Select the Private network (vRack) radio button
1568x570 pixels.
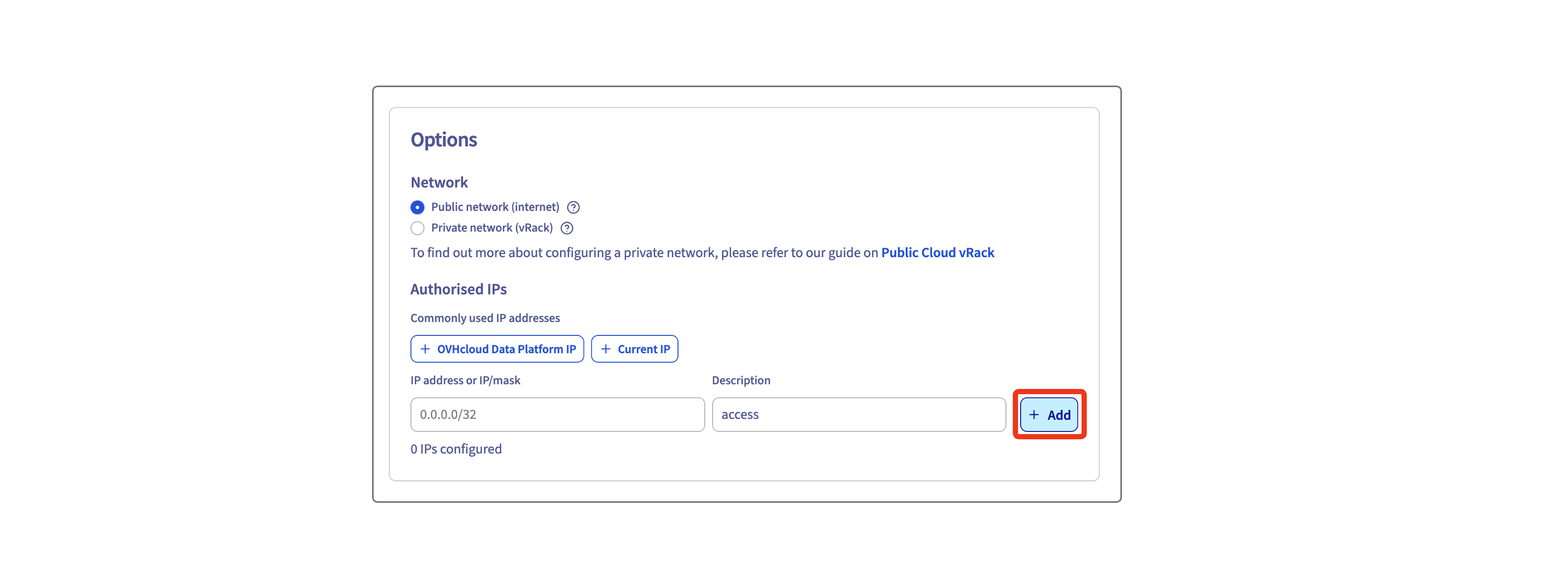tap(417, 228)
